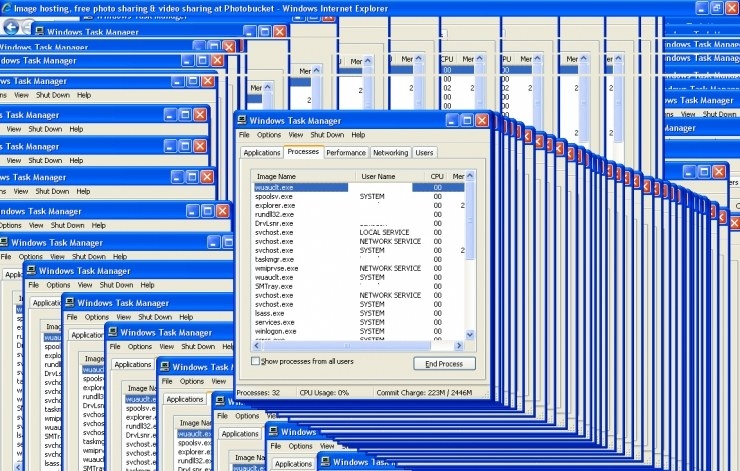Enable Show processes from all users checkbox
Image resolution: width=740 pixels, height=471 pixels.
[x=256, y=361]
